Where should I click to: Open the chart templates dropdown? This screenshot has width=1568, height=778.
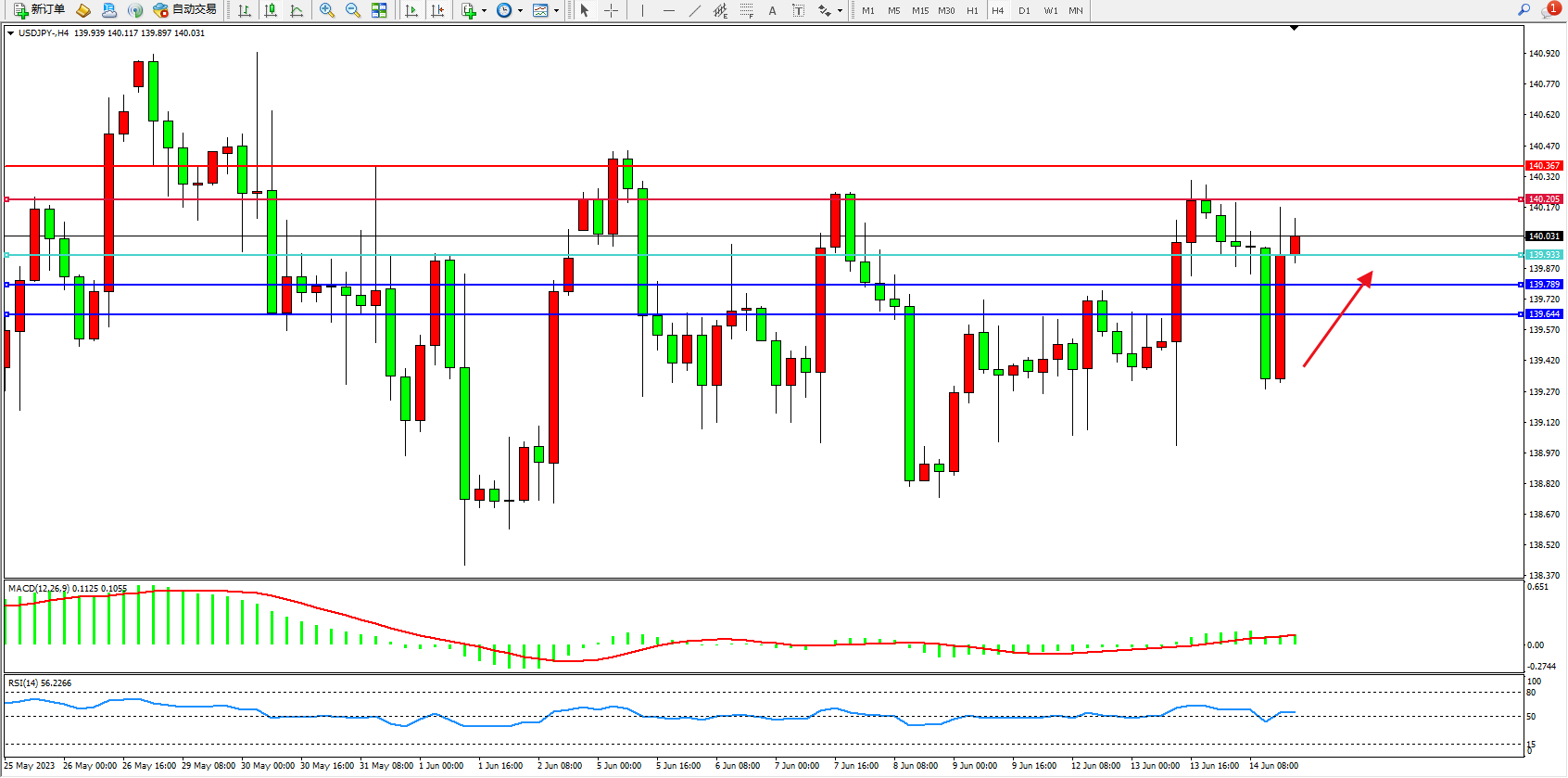(x=556, y=11)
